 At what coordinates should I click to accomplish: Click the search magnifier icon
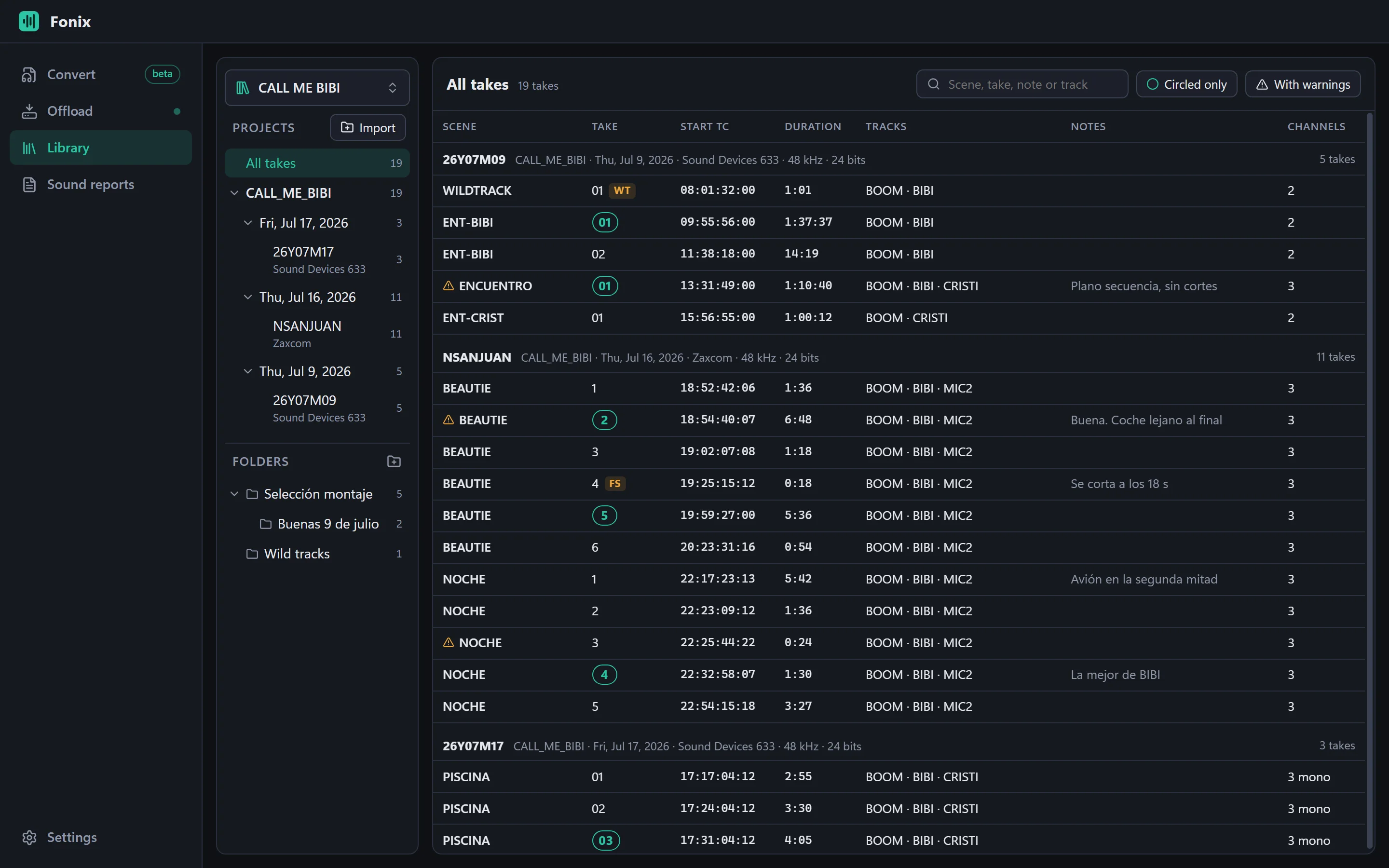pyautogui.click(x=933, y=84)
